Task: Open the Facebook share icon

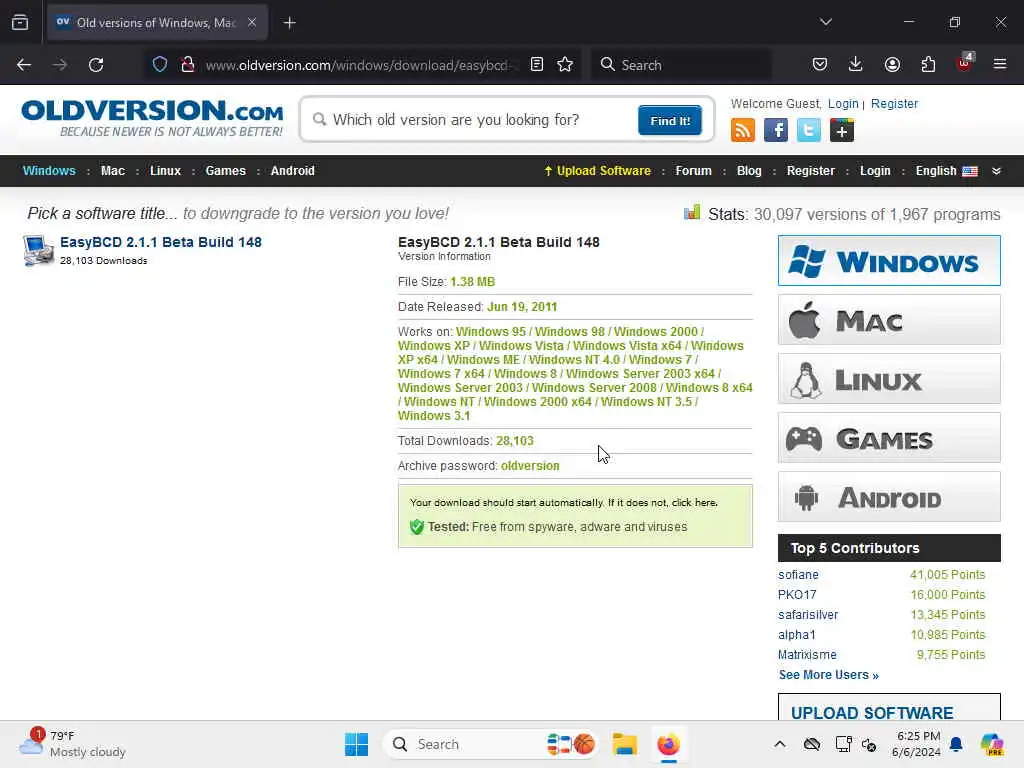Action: click(x=776, y=130)
